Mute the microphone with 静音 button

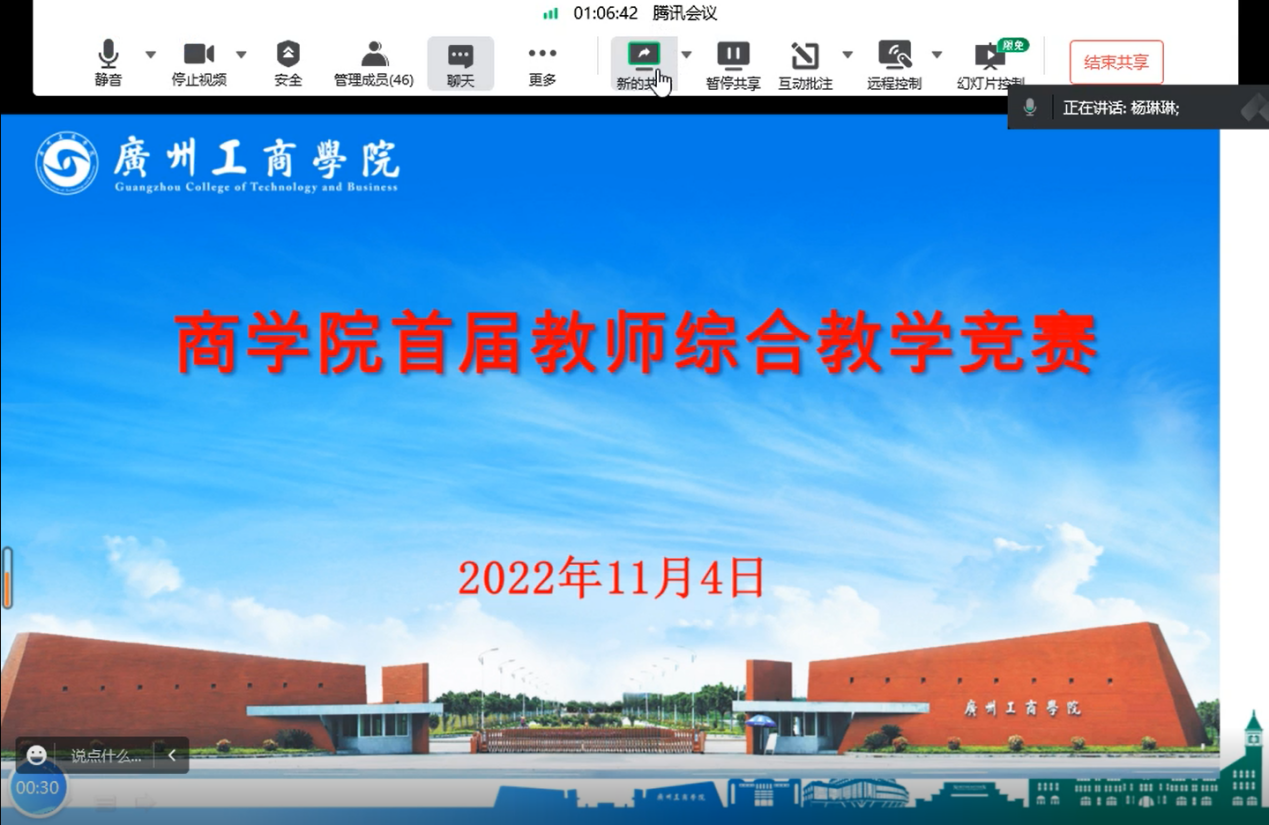[108, 62]
